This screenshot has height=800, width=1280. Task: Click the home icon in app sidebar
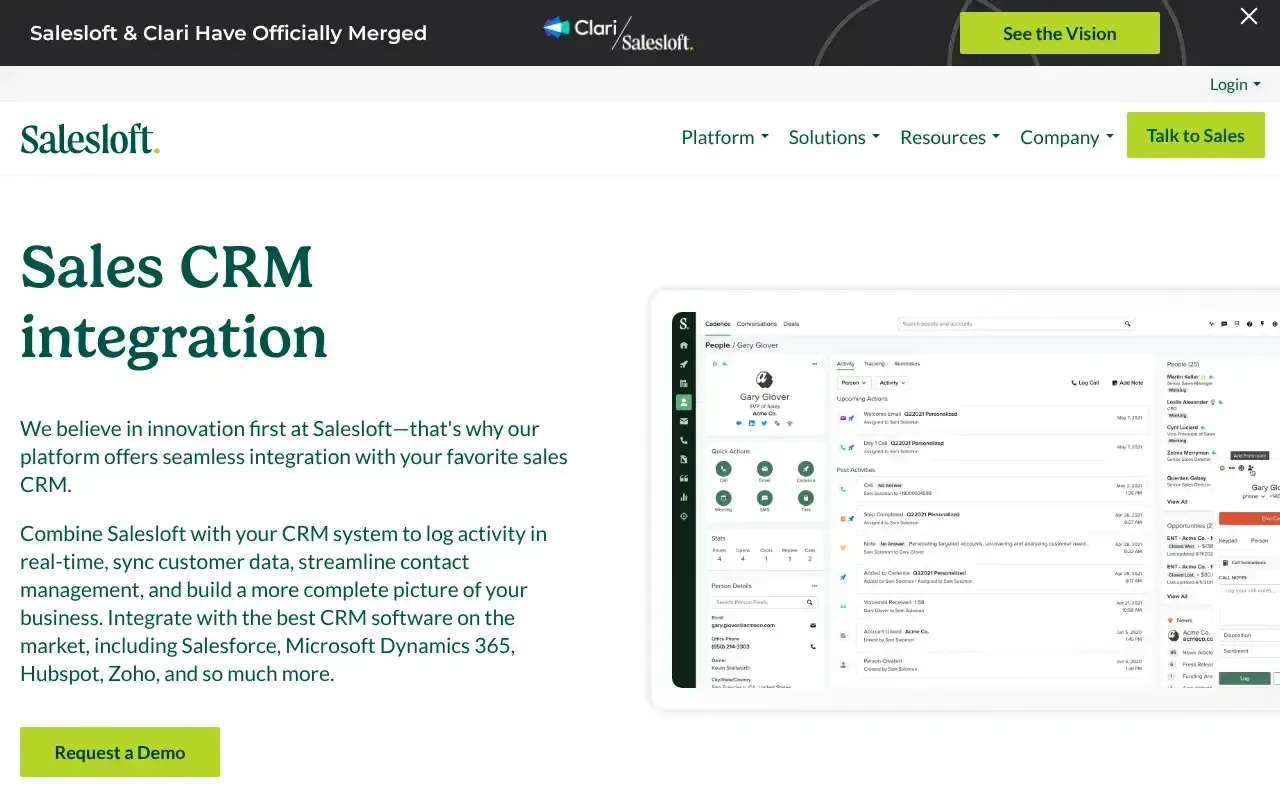684,345
